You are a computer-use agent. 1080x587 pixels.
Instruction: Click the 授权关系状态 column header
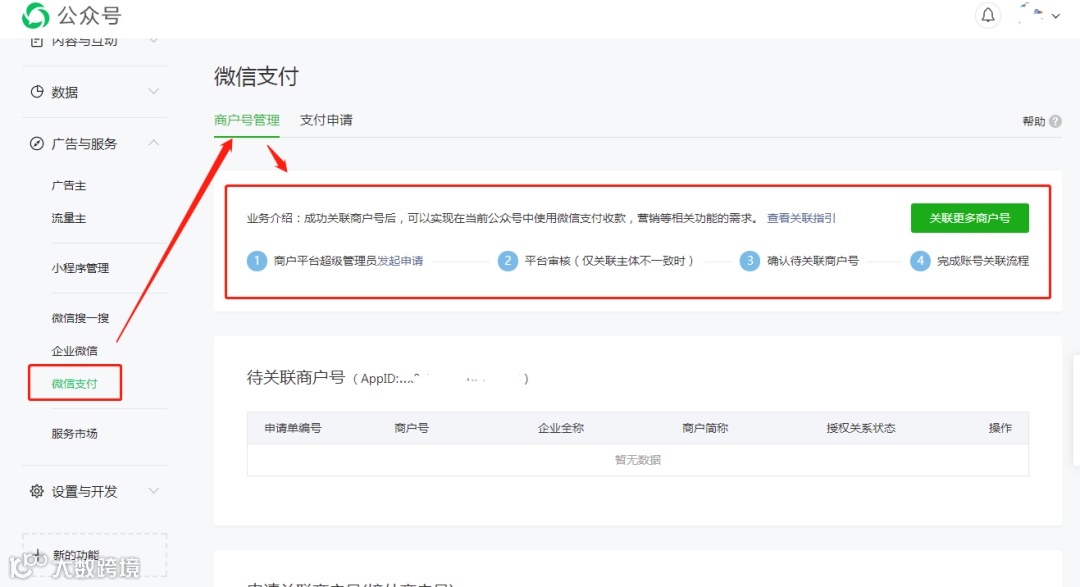[x=861, y=428]
